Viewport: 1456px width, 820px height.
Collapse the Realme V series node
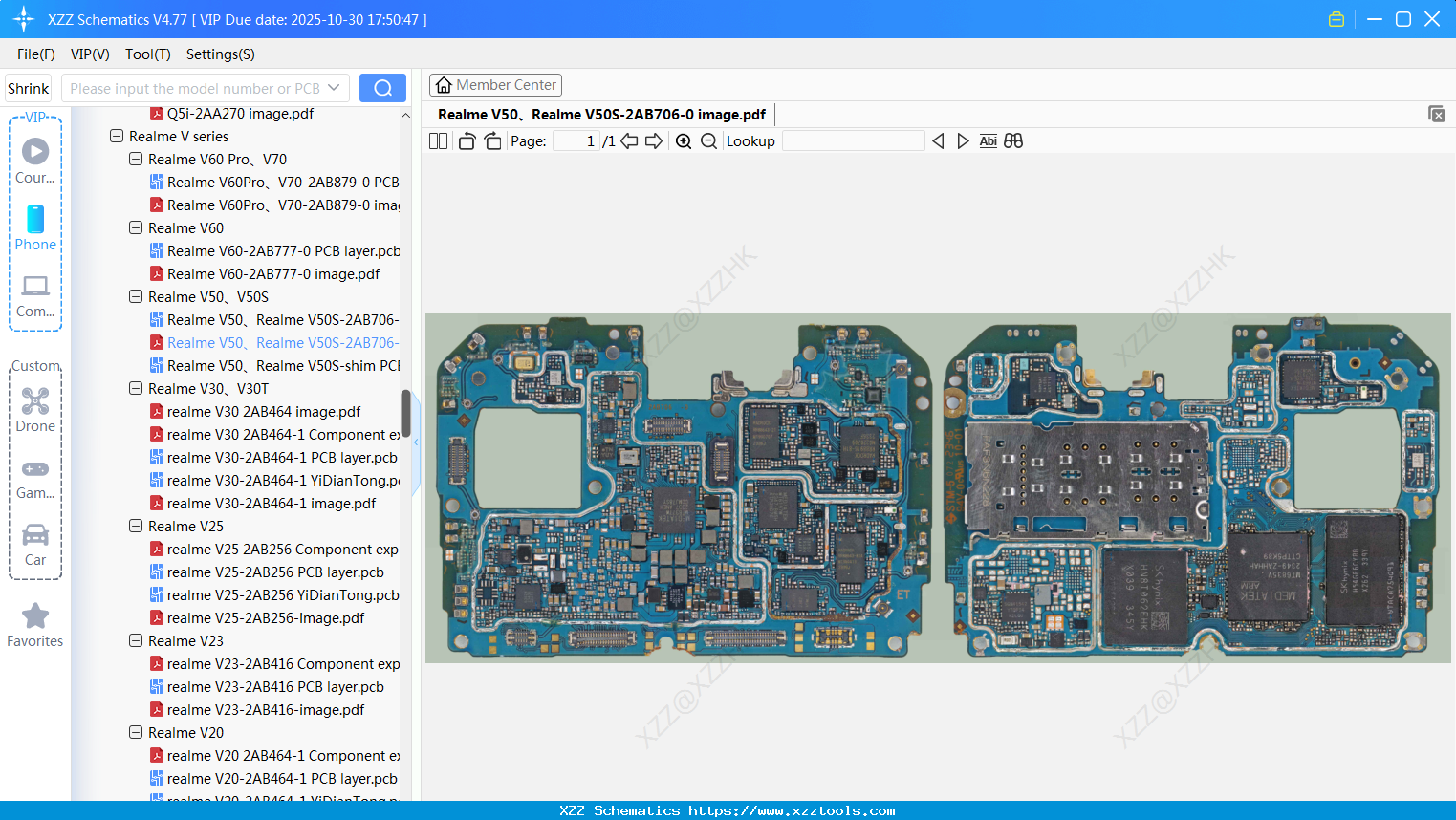pos(117,137)
